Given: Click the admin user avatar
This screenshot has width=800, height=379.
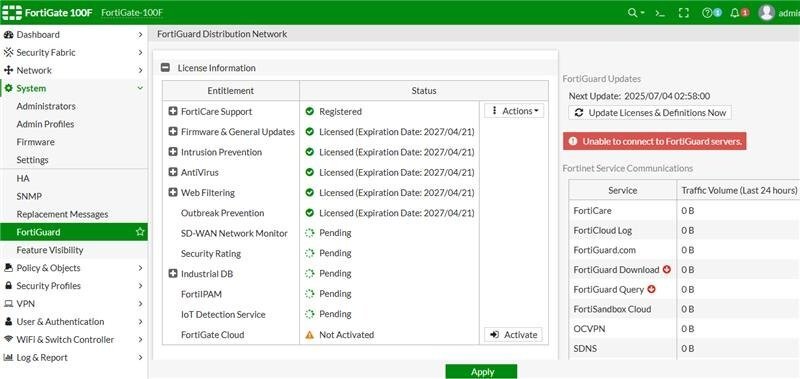Looking at the screenshot, I should tap(766, 13).
